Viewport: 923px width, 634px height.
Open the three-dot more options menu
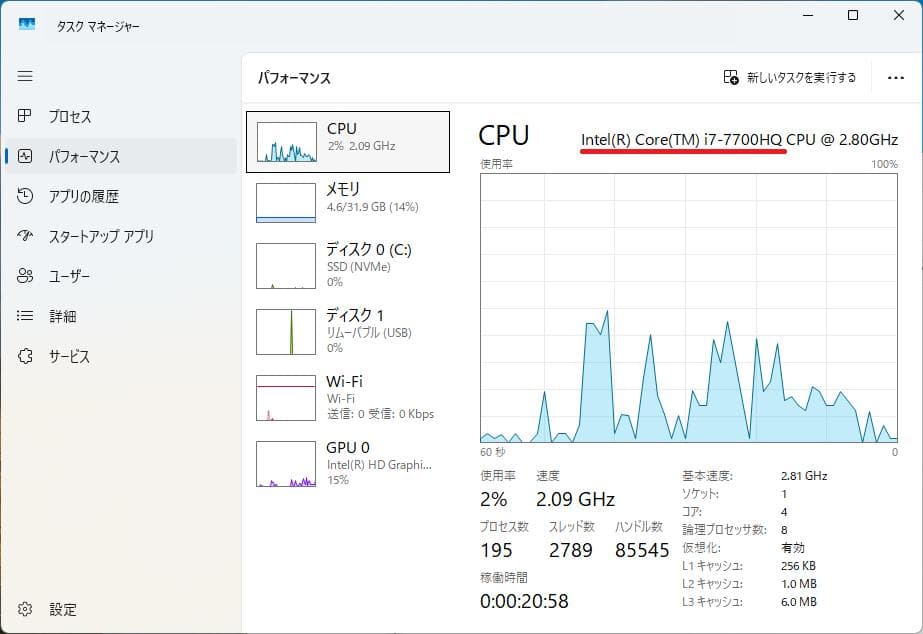tap(898, 77)
